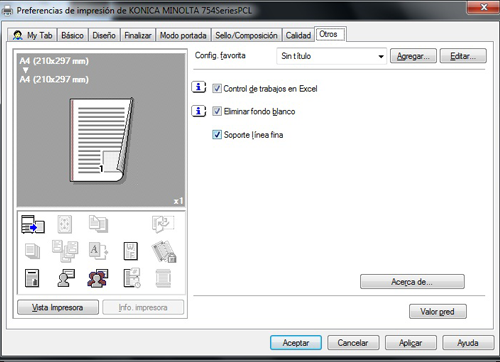
Task: Click the red group account track icon
Action: [x=98, y=278]
